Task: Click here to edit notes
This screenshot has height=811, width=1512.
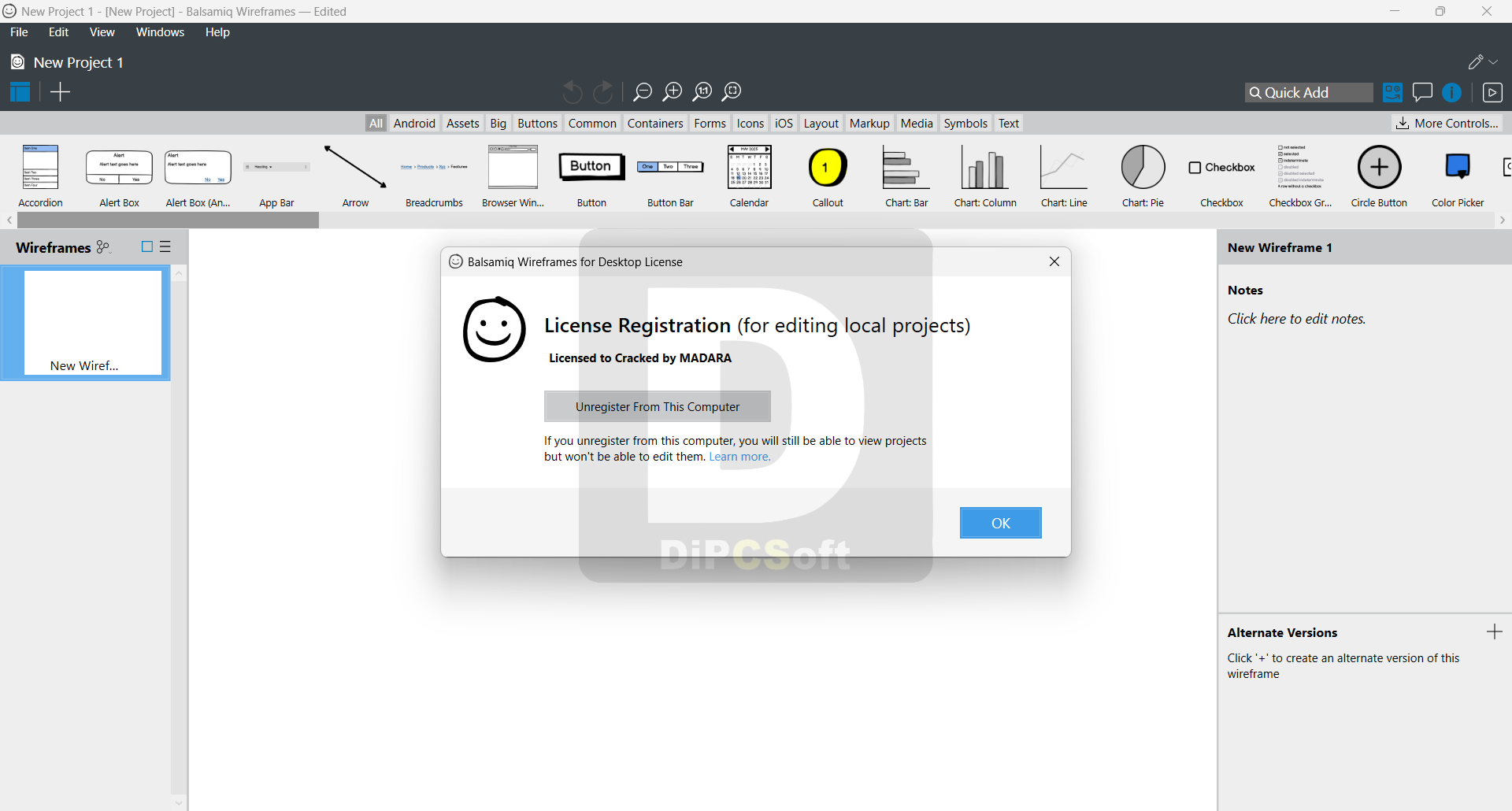Action: 1296,319
